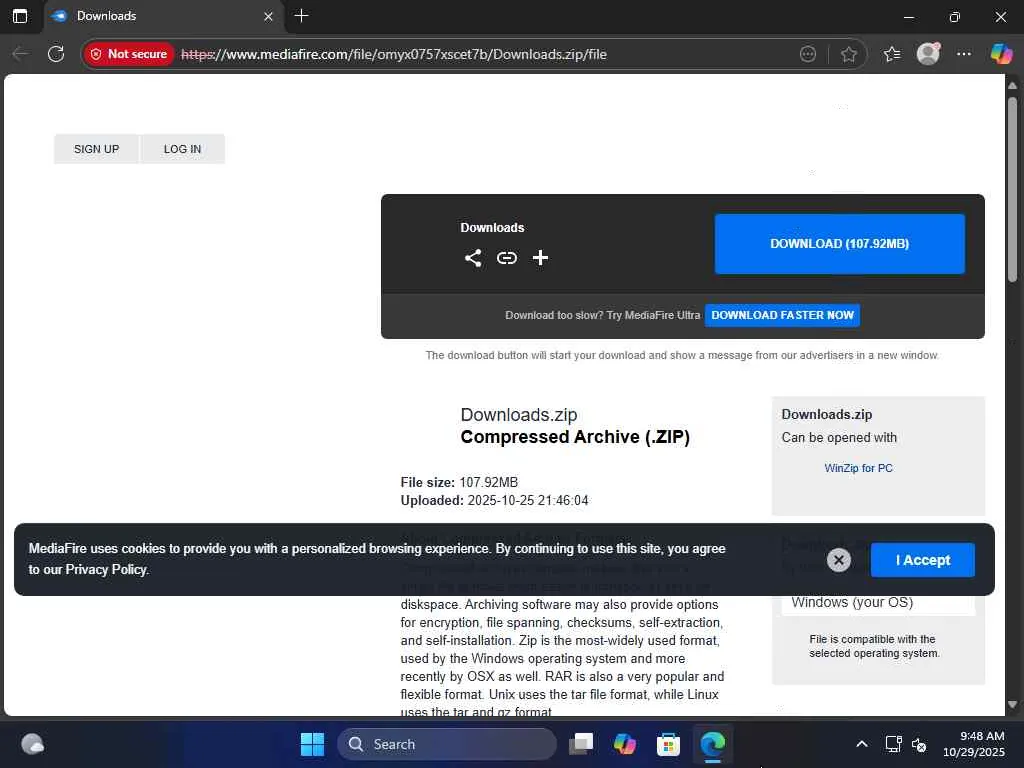Viewport: 1024px width, 768px height.
Task: Click the feedback smiley icon in address bar
Action: tap(808, 54)
